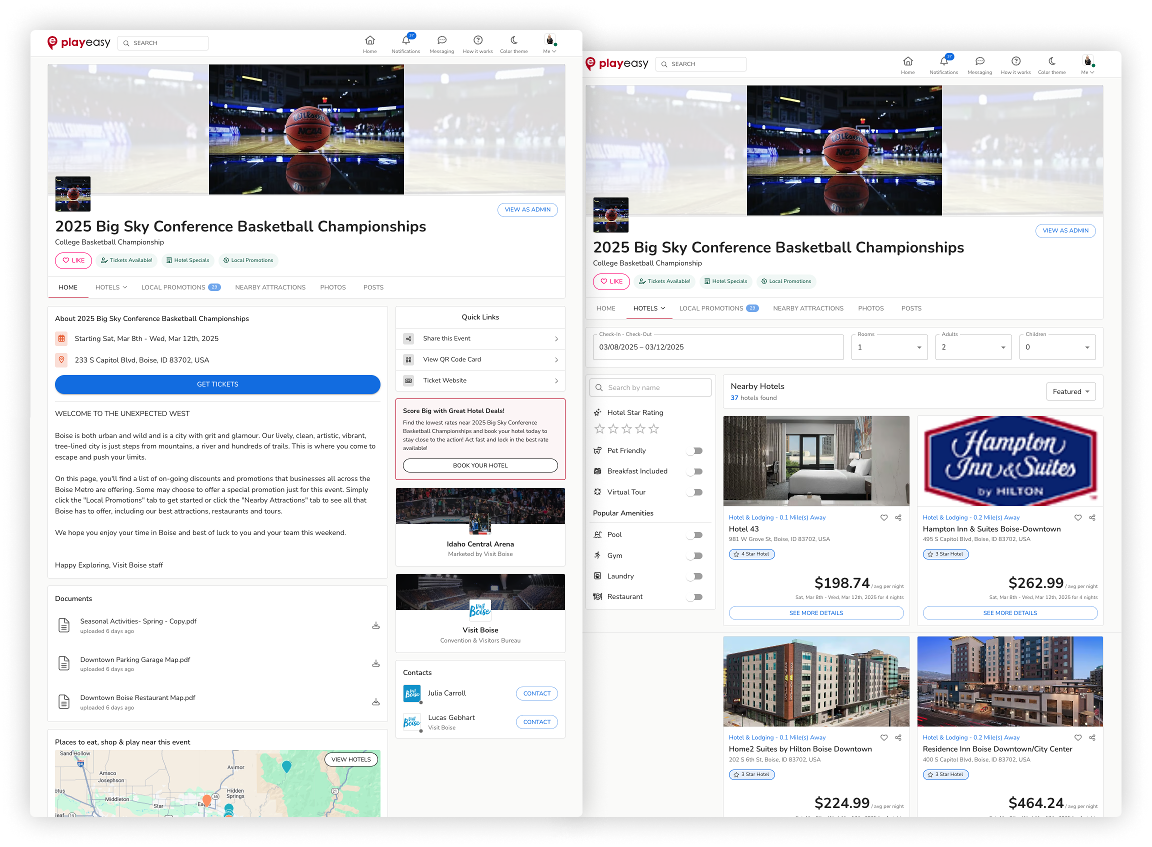The height and width of the screenshot is (847, 1152).
Task: Click Like button in right window
Action: coord(612,281)
